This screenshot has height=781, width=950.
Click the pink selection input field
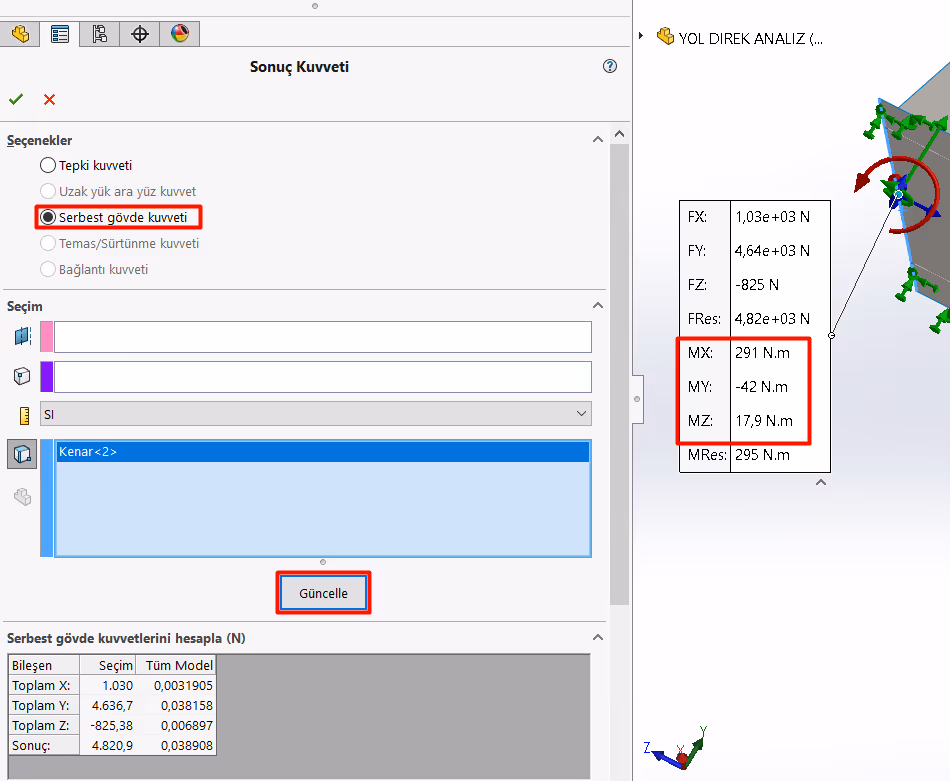coord(323,337)
